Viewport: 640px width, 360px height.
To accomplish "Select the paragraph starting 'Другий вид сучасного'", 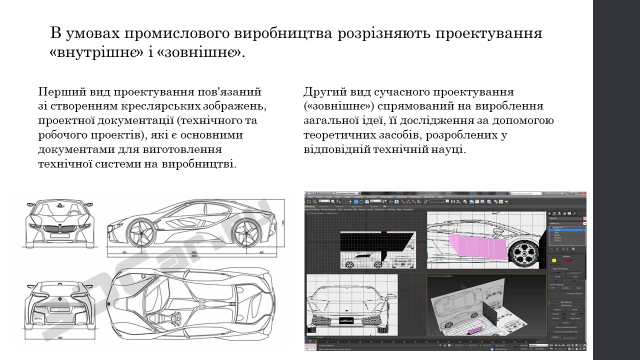I will [429, 120].
